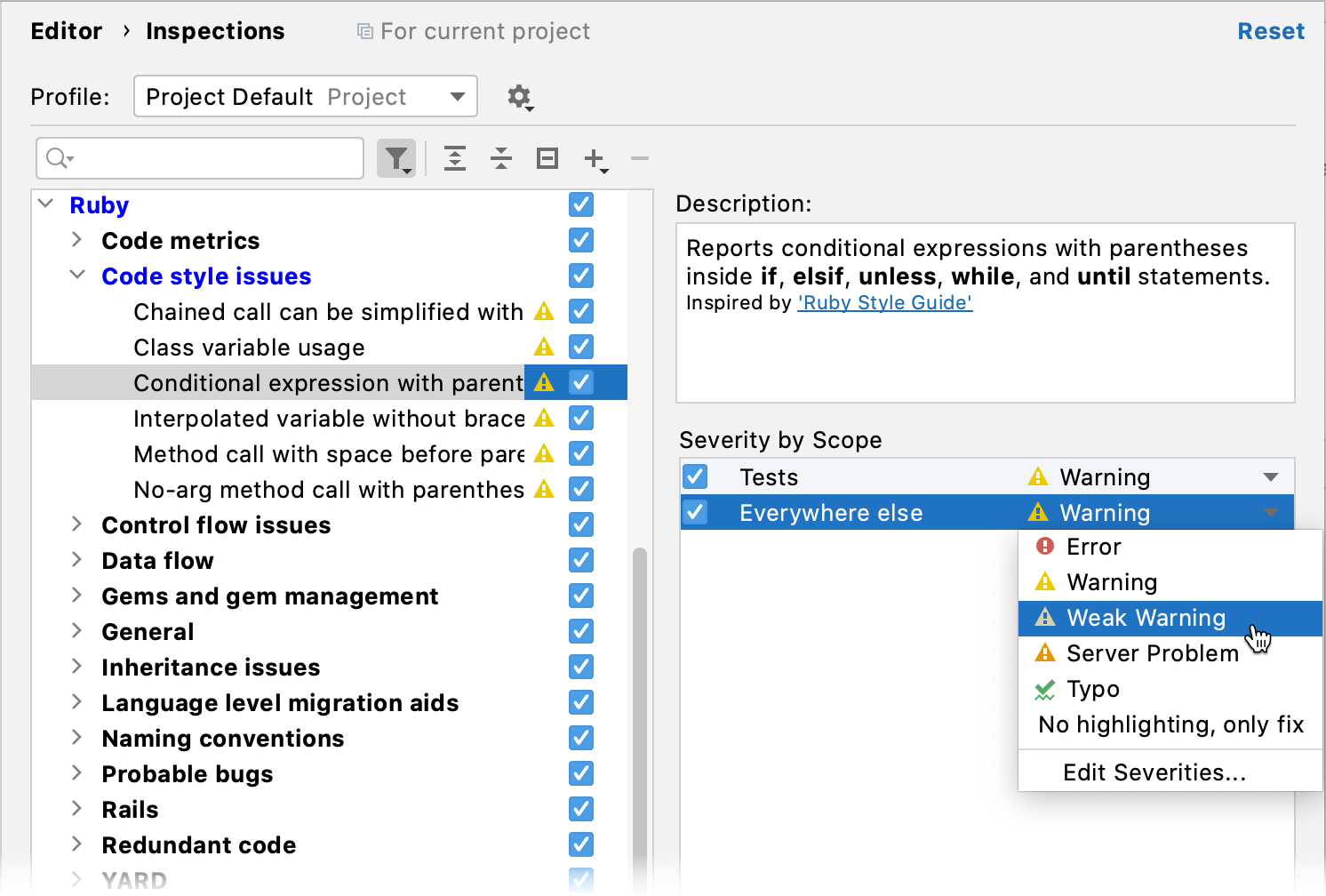The height and width of the screenshot is (896, 1326).
Task: Toggle the Code metrics checkbox
Action: pyautogui.click(x=581, y=241)
